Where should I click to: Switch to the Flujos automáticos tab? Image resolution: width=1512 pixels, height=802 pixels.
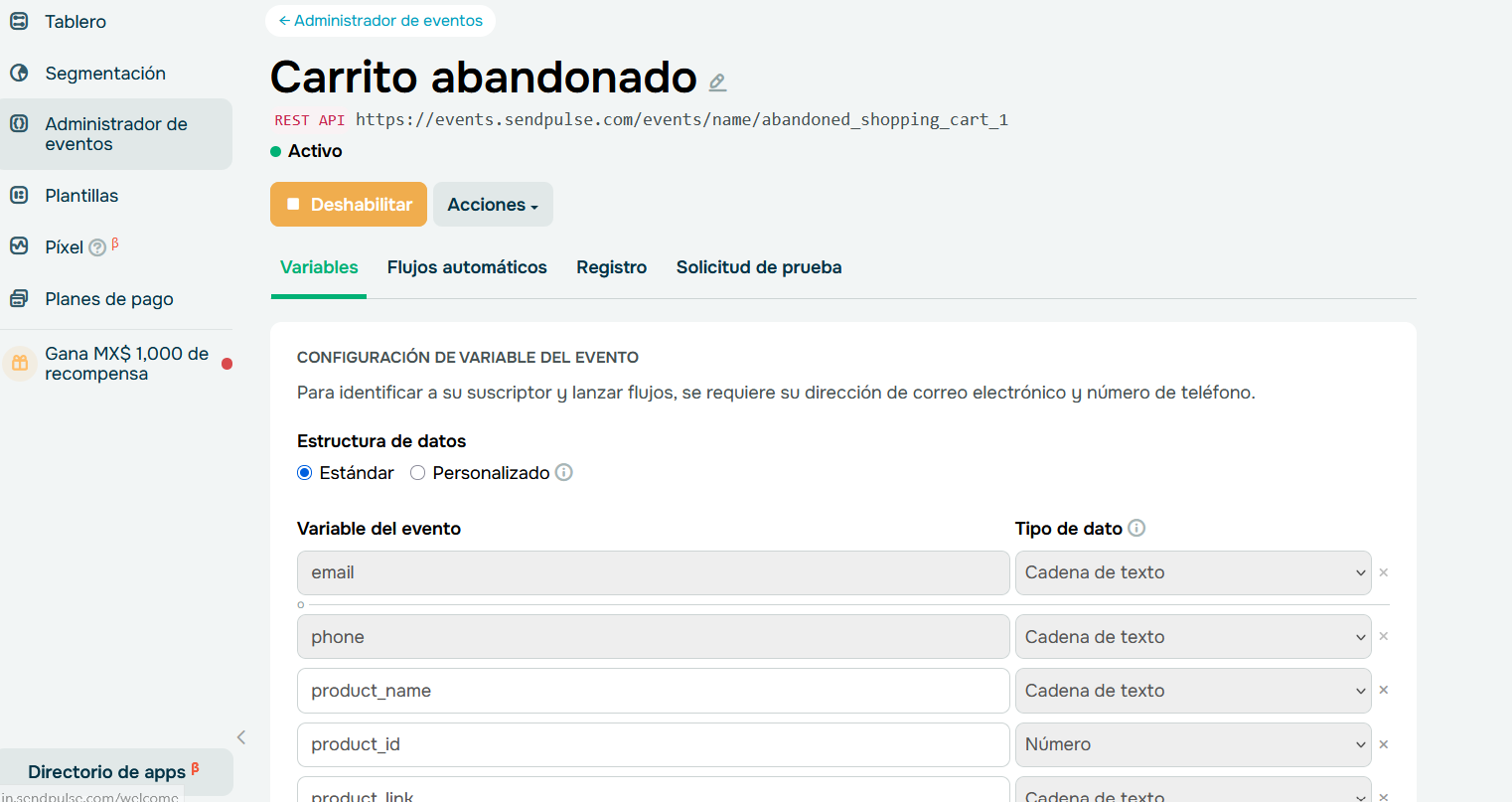click(x=467, y=267)
